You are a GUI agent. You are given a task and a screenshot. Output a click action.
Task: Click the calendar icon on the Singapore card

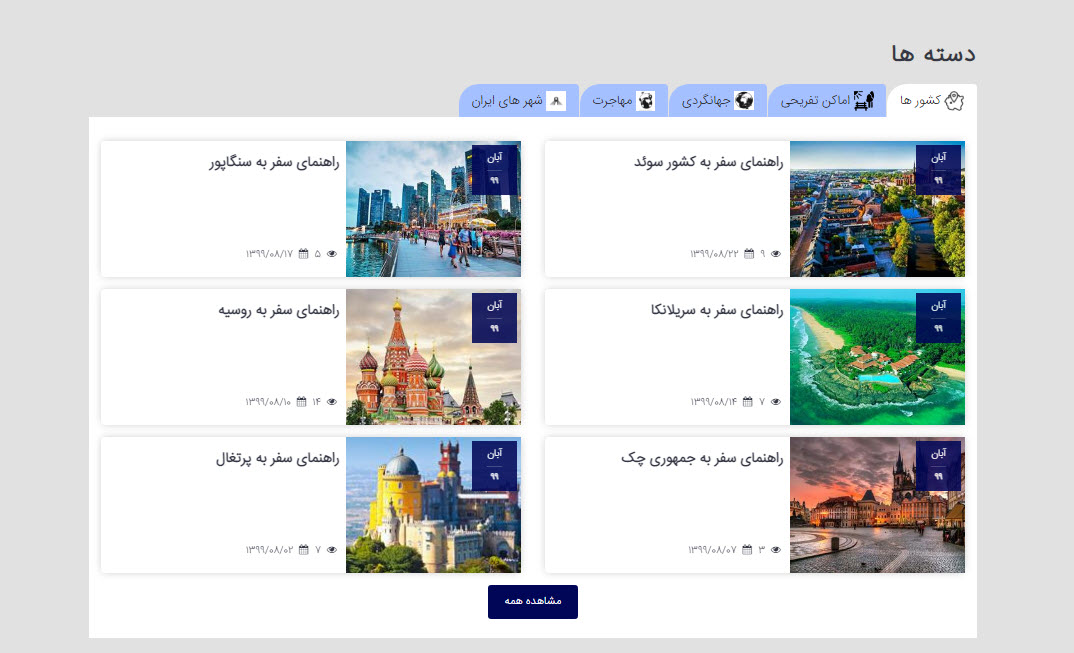tap(304, 254)
